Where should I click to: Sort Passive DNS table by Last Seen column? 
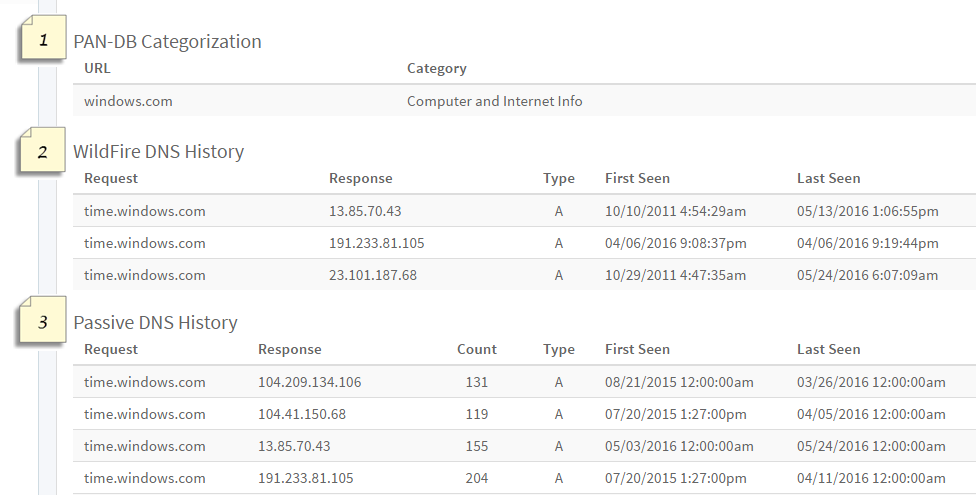[x=828, y=350]
